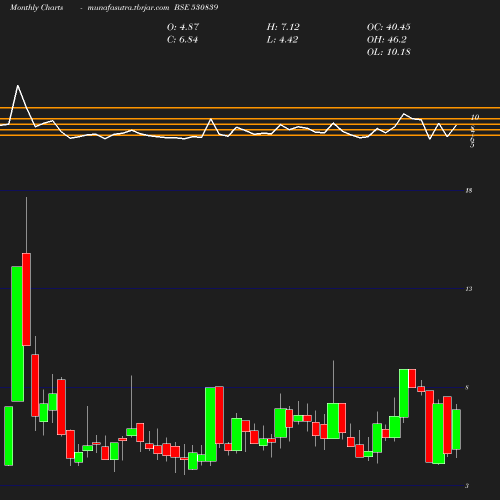The width and height of the screenshot is (500, 500).
Task: Select the indicator axis label '10'
Action: [475, 117]
